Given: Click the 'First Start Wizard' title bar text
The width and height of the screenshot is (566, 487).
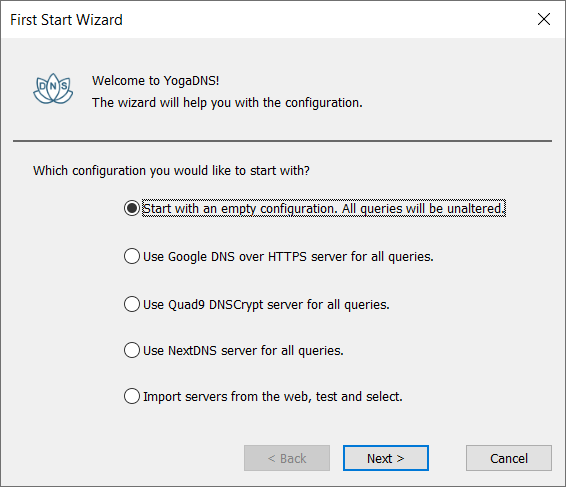Looking at the screenshot, I should point(66,20).
